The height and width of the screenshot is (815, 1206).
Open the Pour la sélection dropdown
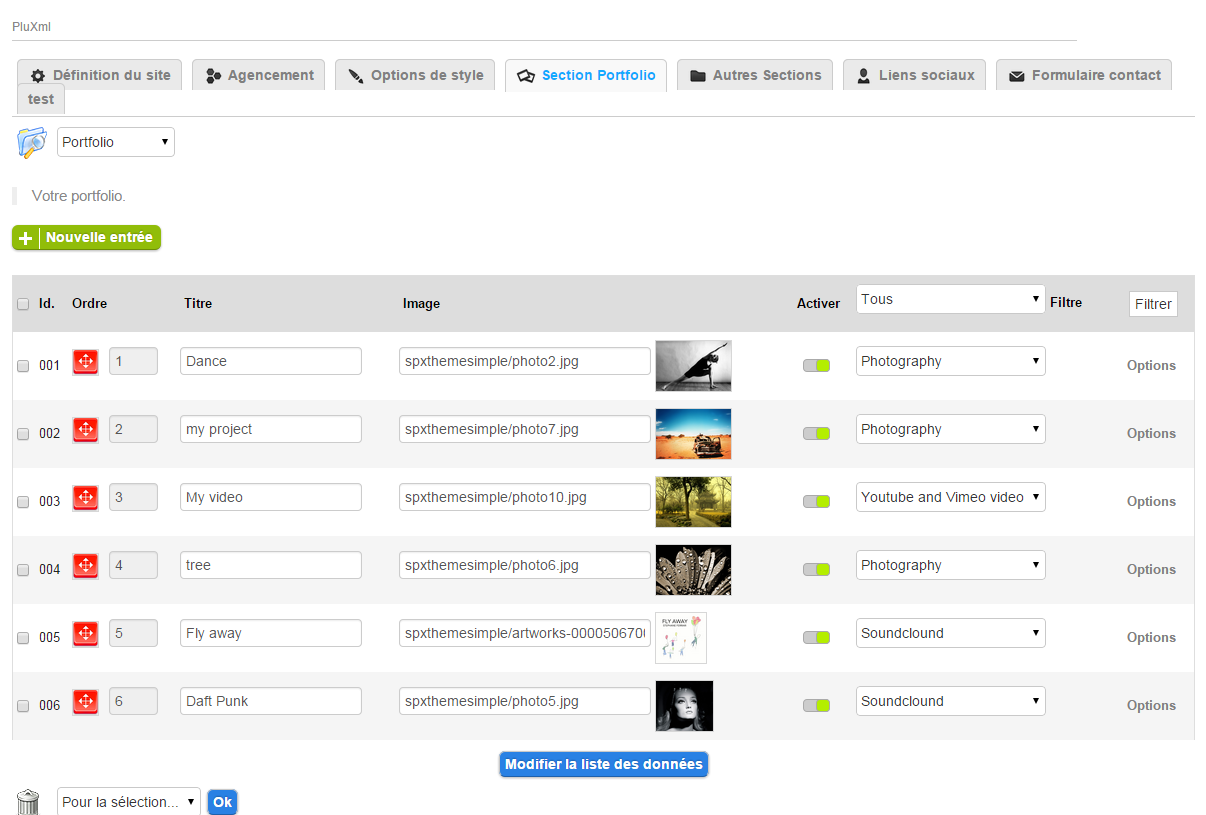coord(128,802)
